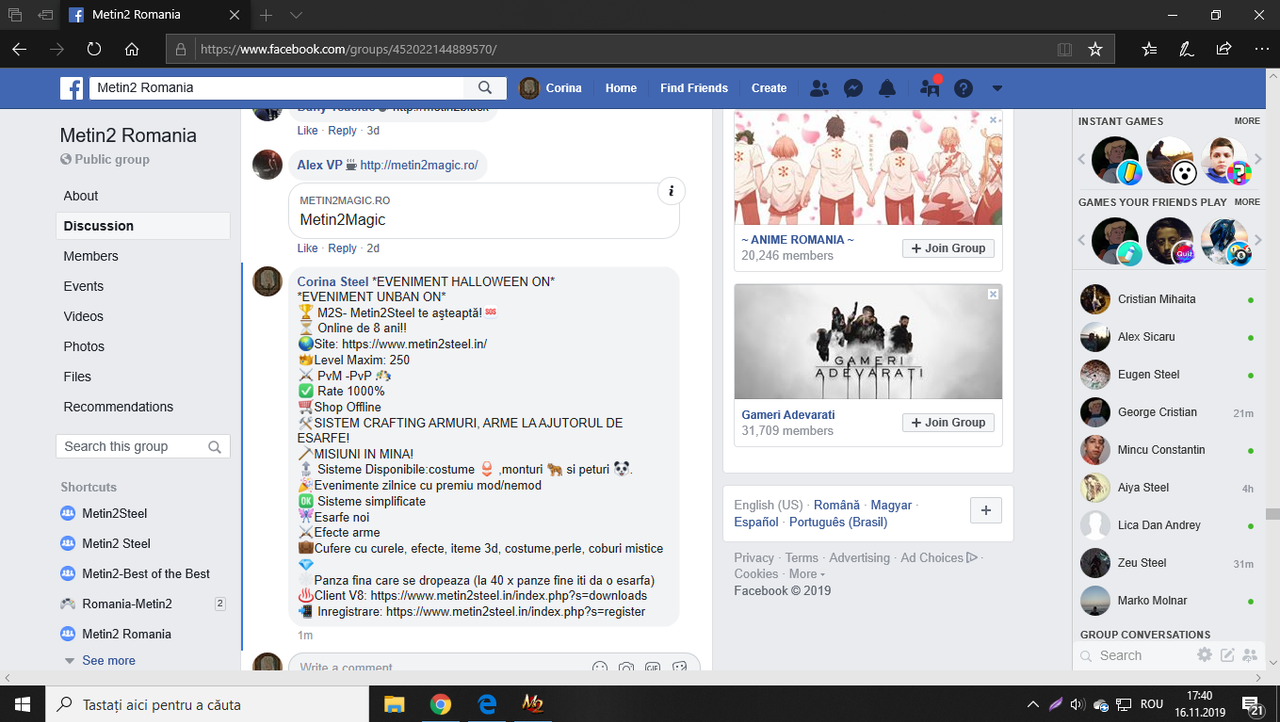This screenshot has width=1280, height=722.
Task: Open Messenger icon in top bar
Action: [853, 88]
